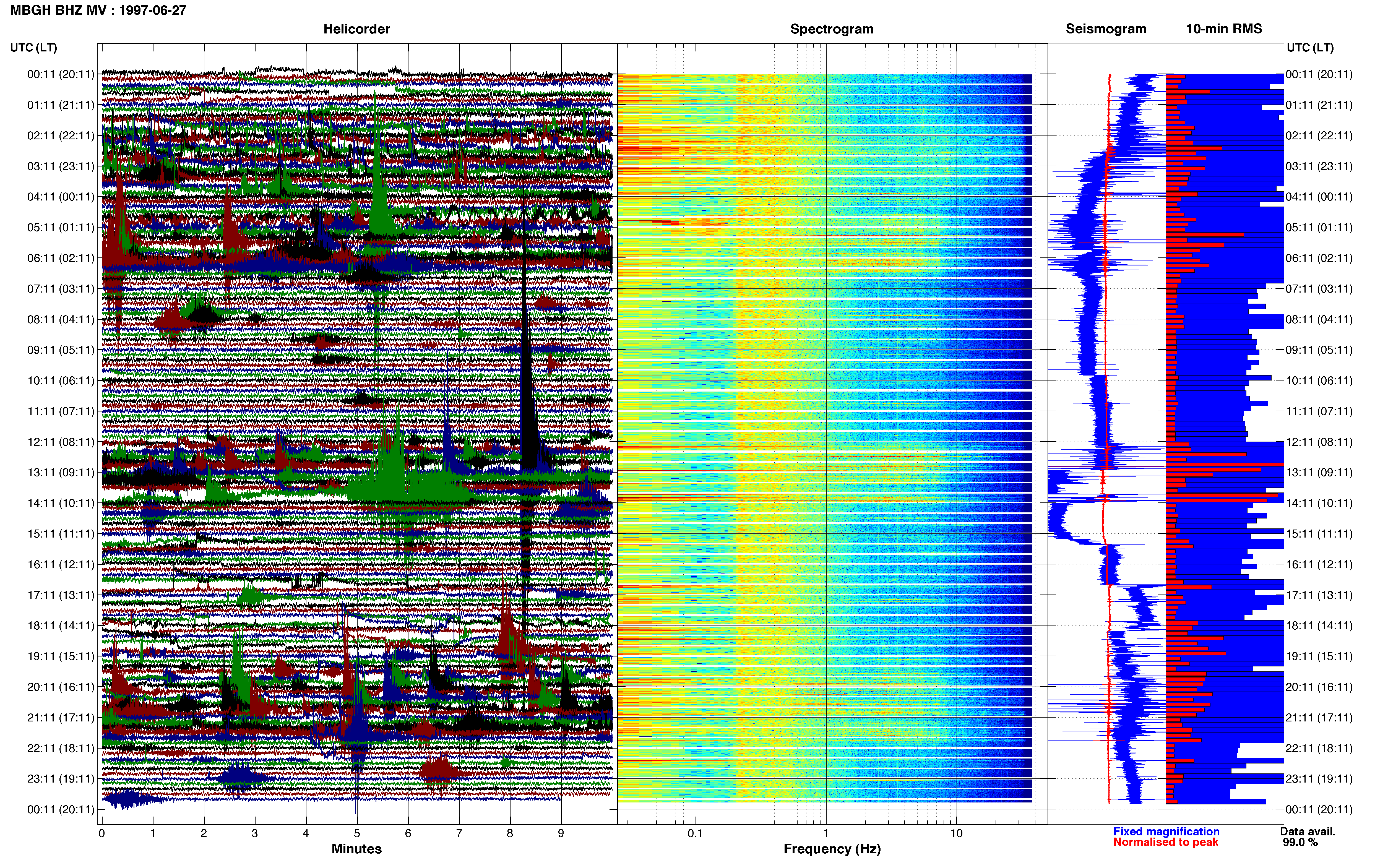The height and width of the screenshot is (868, 1388).
Task: Click minute tick label '0' on helicorder axis
Action: (101, 833)
